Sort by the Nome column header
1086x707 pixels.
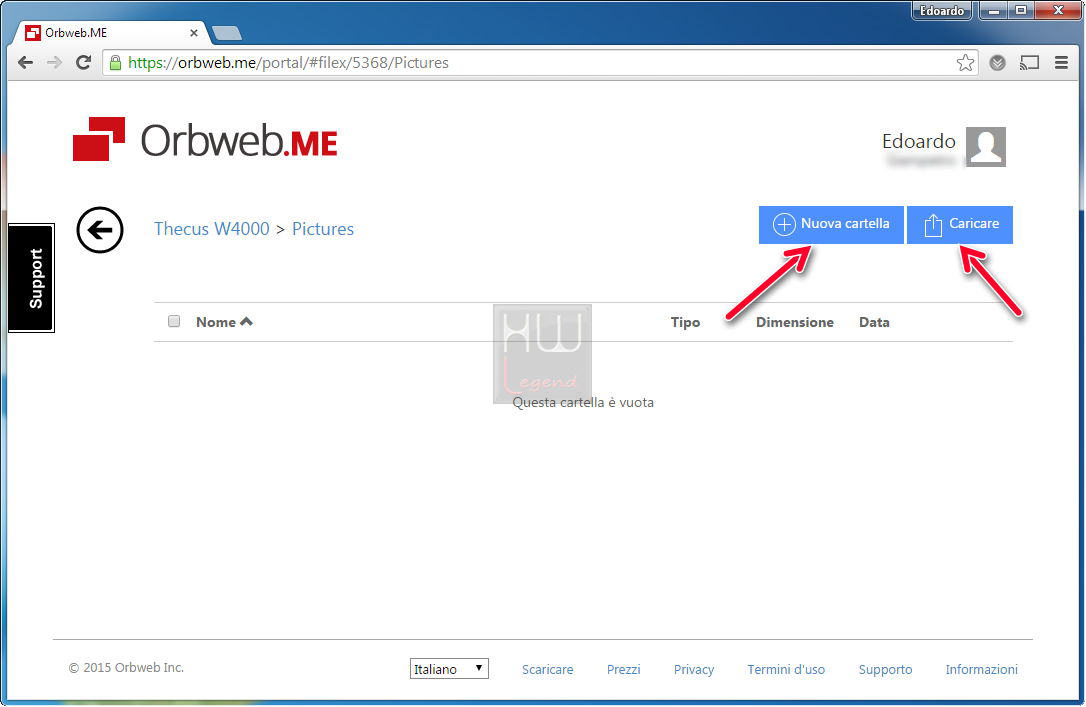point(224,322)
